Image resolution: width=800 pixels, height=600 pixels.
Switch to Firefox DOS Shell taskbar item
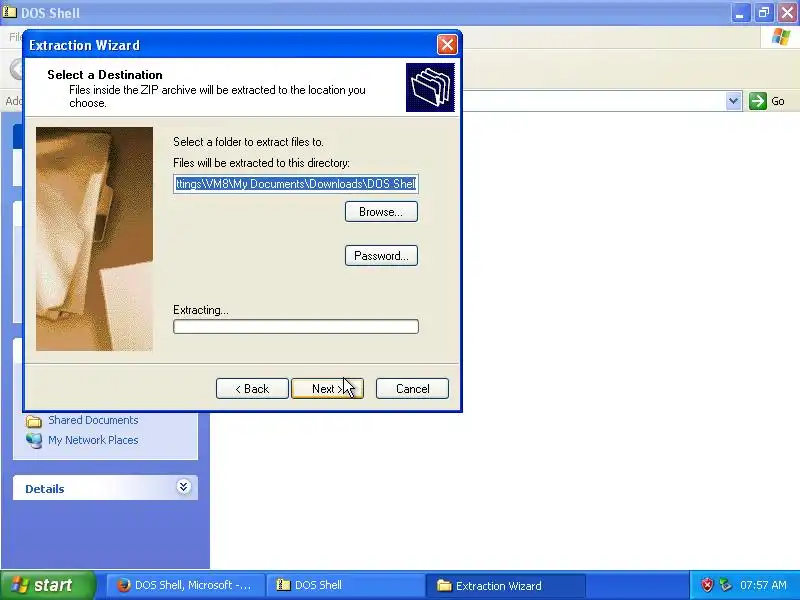(186, 585)
